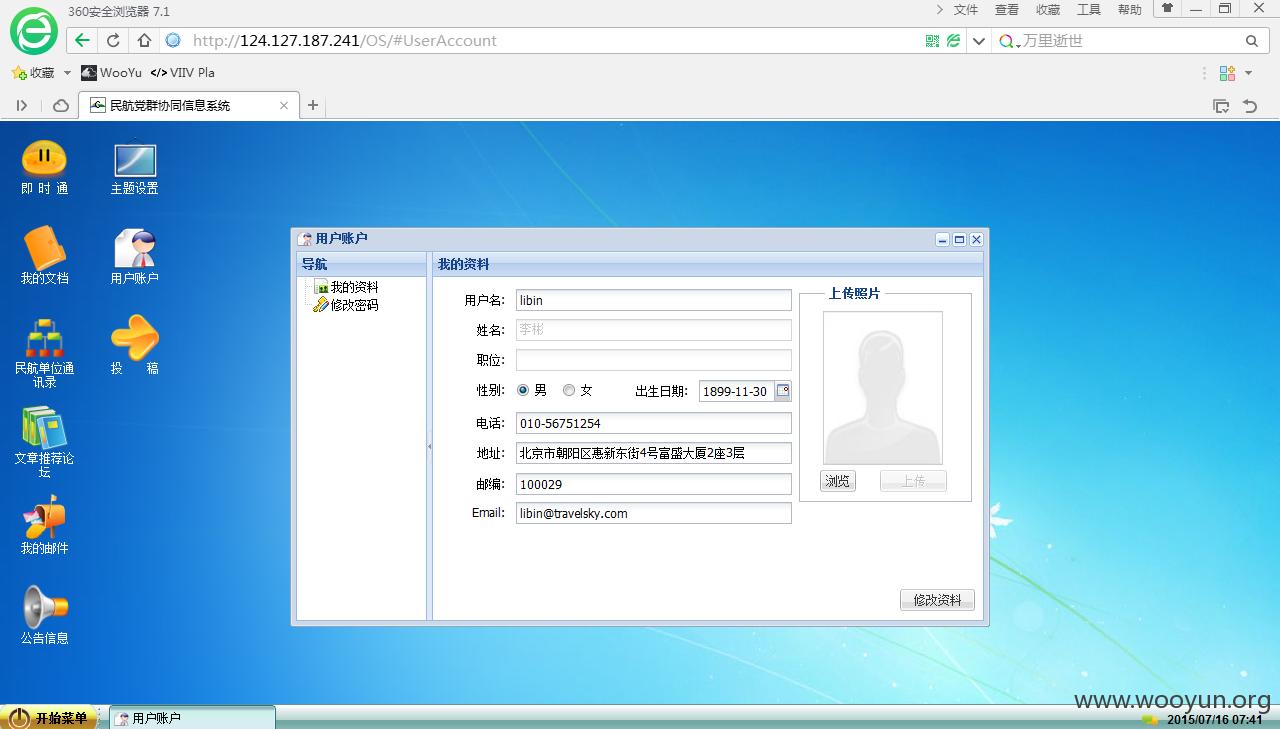
Task: Click the empty 职位 position field
Action: 654,360
